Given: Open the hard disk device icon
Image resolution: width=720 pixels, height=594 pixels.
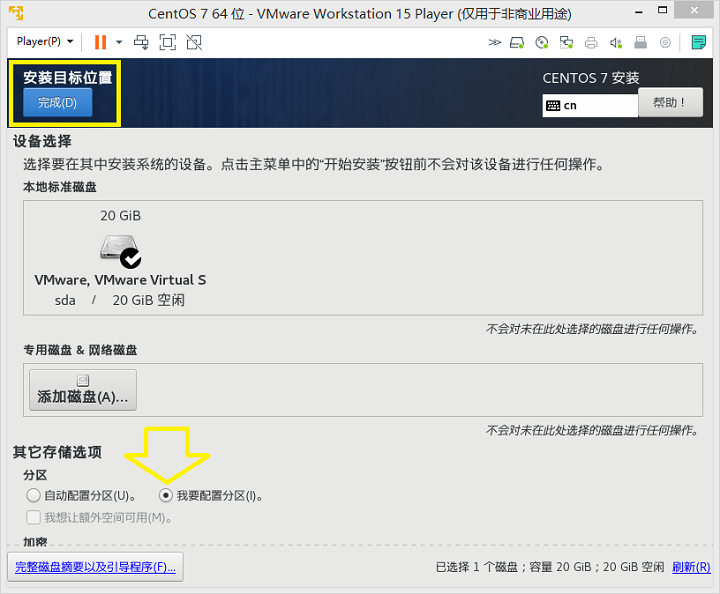Looking at the screenshot, I should (517, 43).
